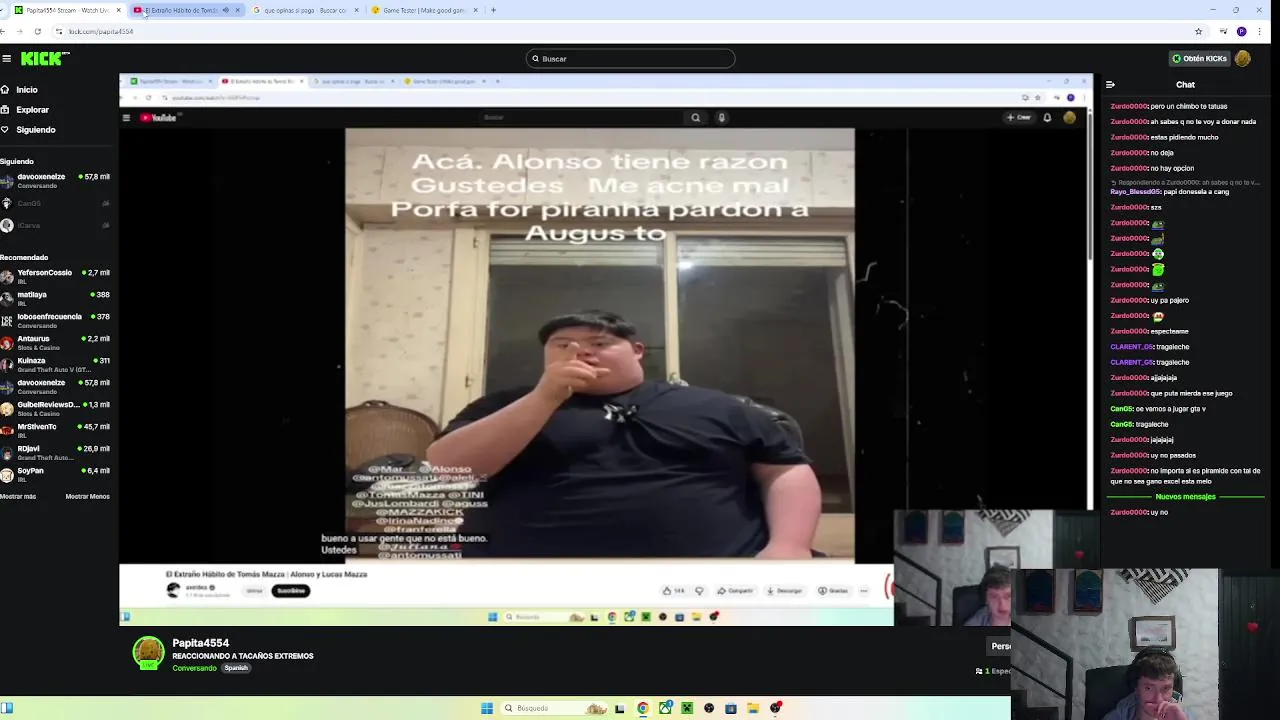Open Kuinaza recommended channel

click(55, 365)
